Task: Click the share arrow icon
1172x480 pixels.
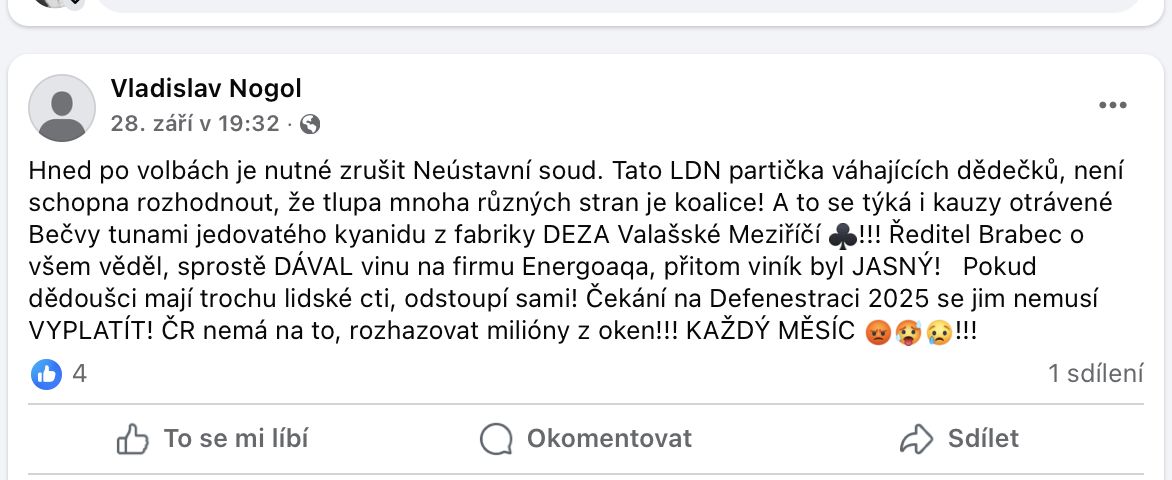Action: (916, 438)
